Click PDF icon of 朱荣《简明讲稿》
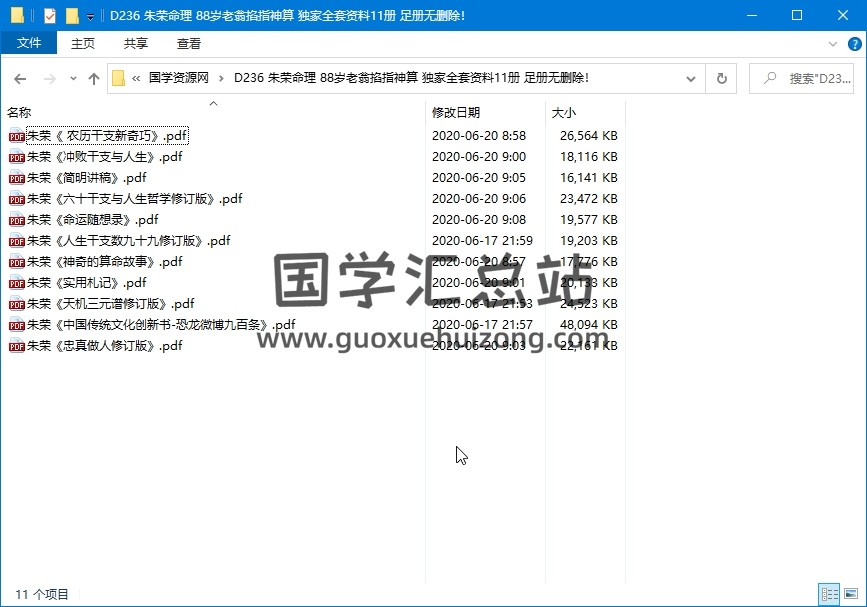This screenshot has height=607, width=867. pyautogui.click(x=16, y=178)
